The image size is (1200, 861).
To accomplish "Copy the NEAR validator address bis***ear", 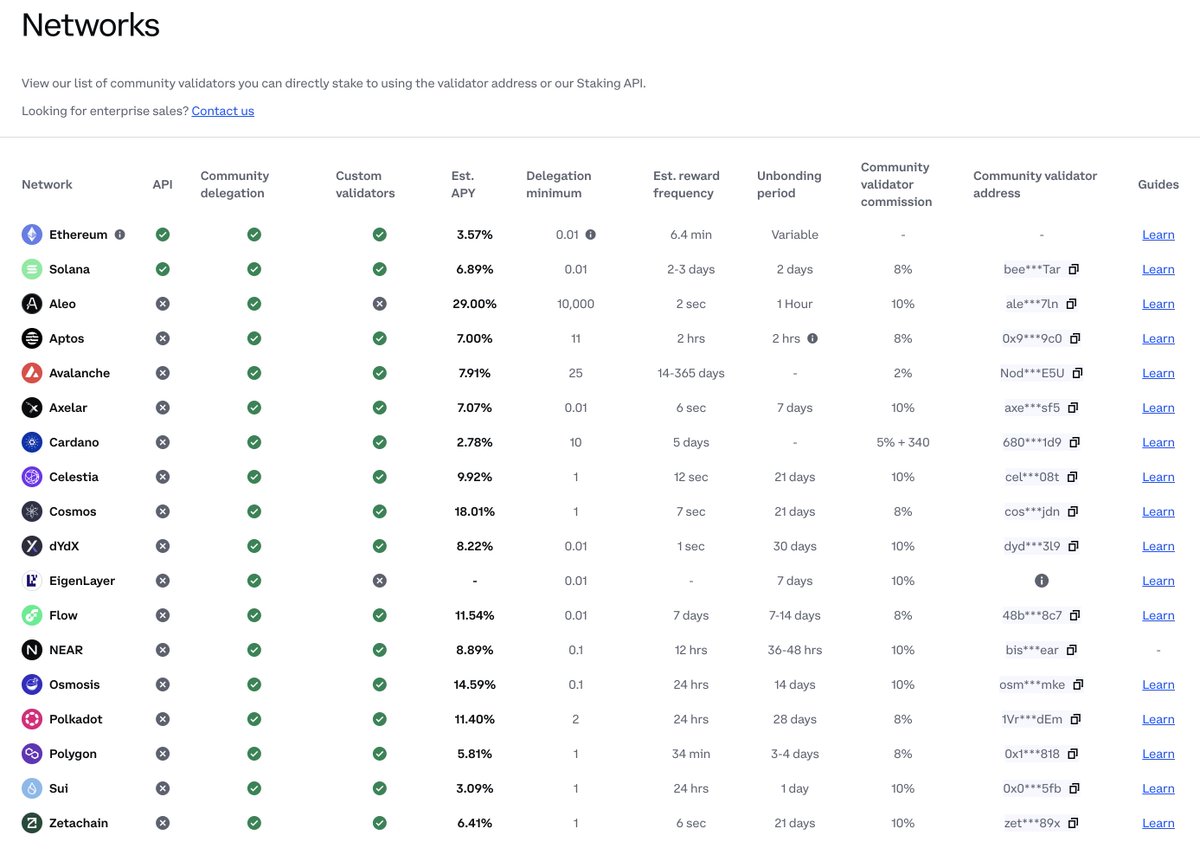I will pyautogui.click(x=1071, y=650).
